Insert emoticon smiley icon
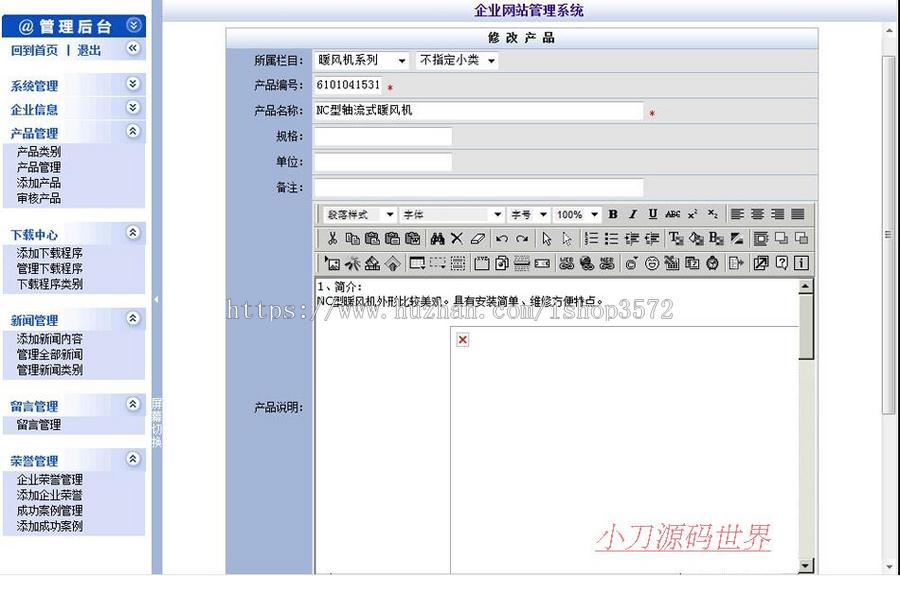This screenshot has width=900, height=615. (651, 263)
